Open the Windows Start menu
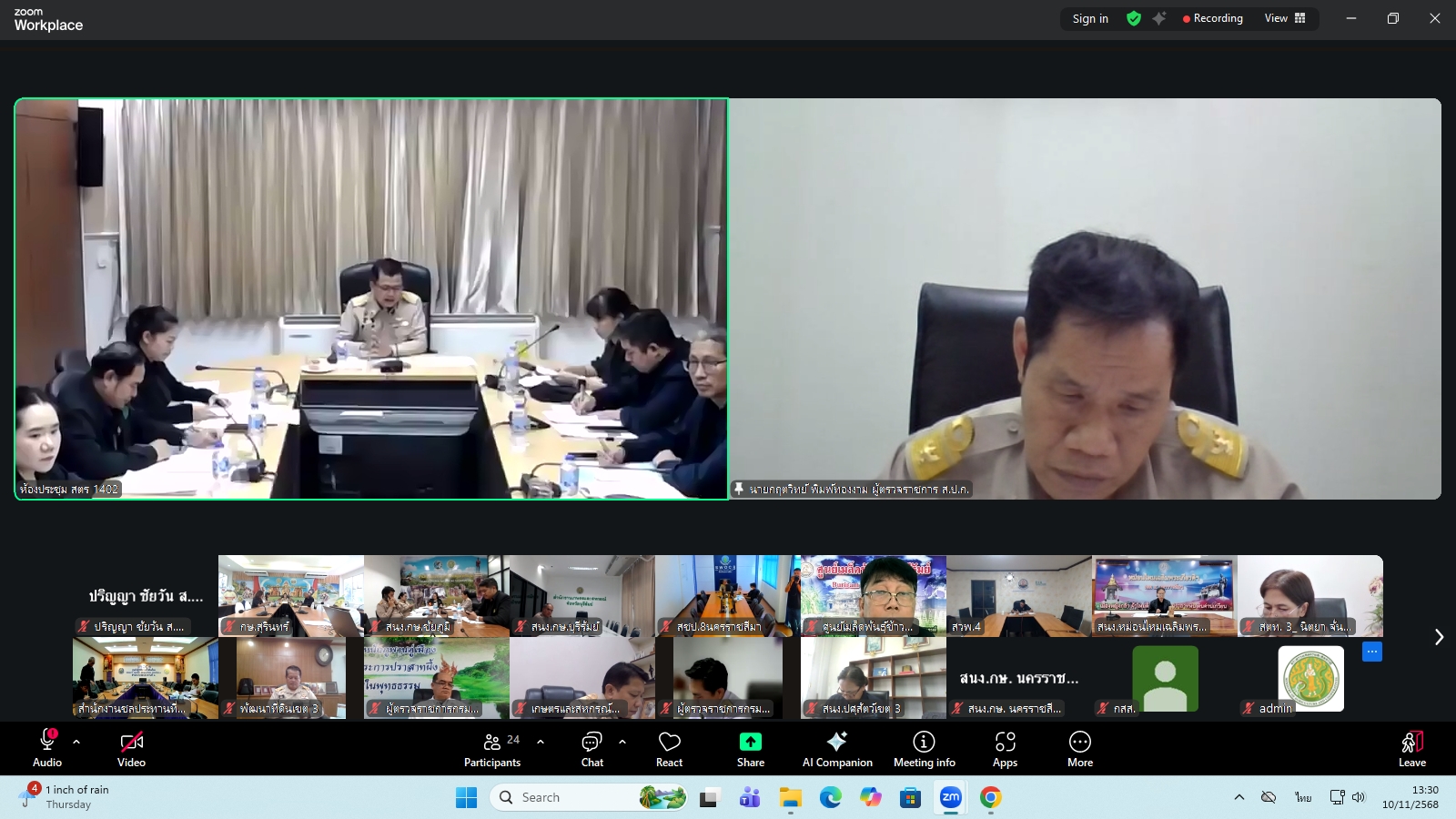1456x819 pixels. click(466, 796)
